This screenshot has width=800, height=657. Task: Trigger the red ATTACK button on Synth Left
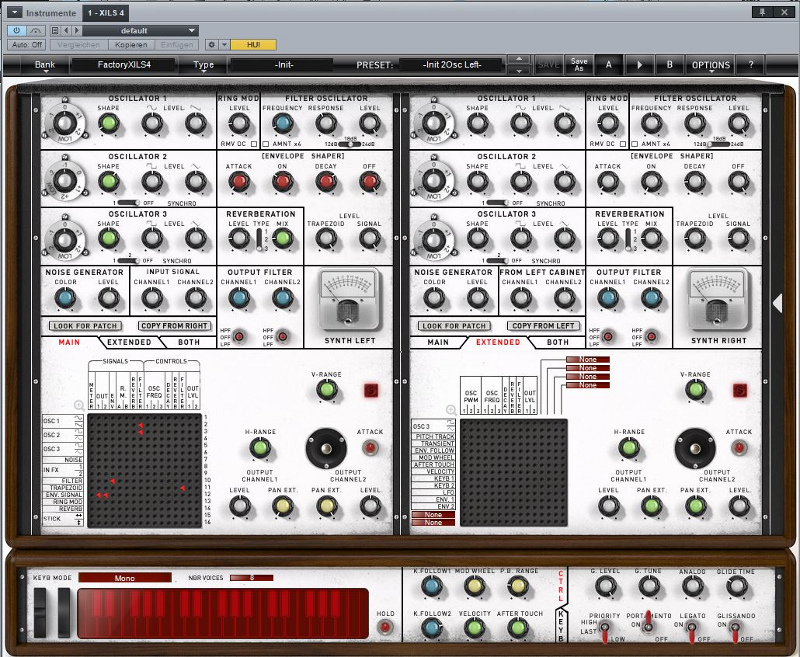[370, 448]
